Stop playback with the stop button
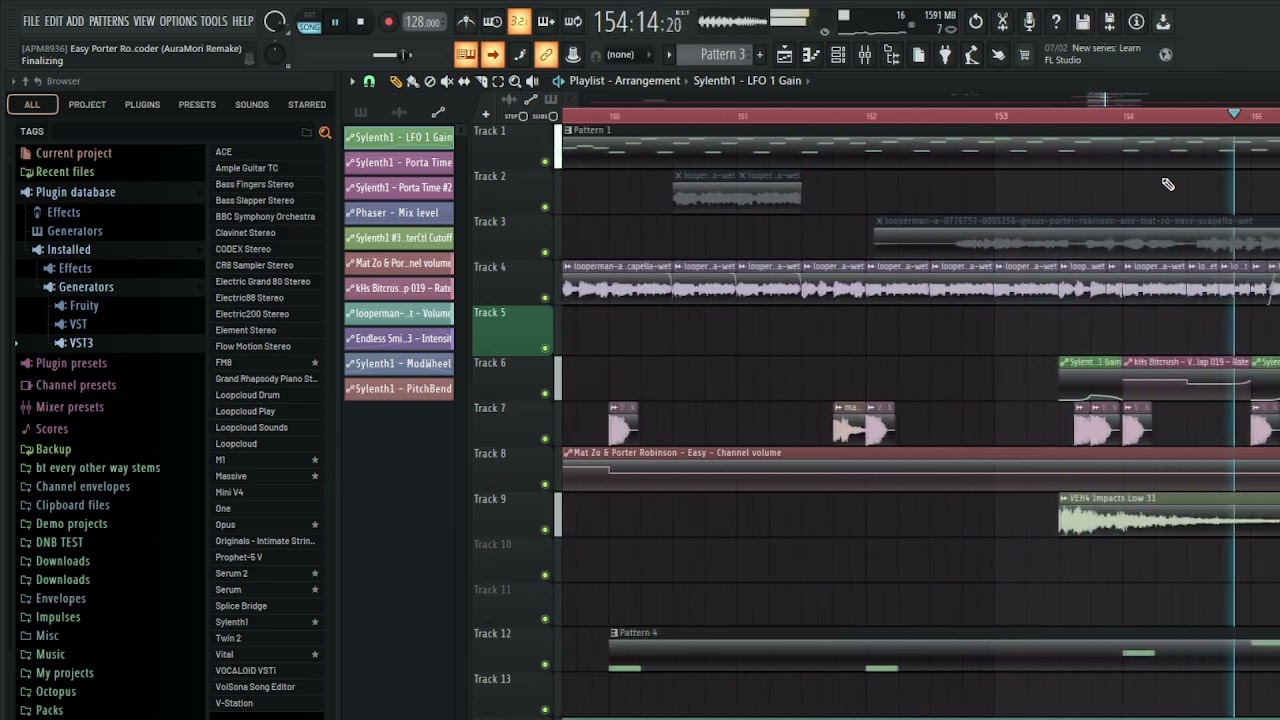This screenshot has width=1280, height=720. 360,22
